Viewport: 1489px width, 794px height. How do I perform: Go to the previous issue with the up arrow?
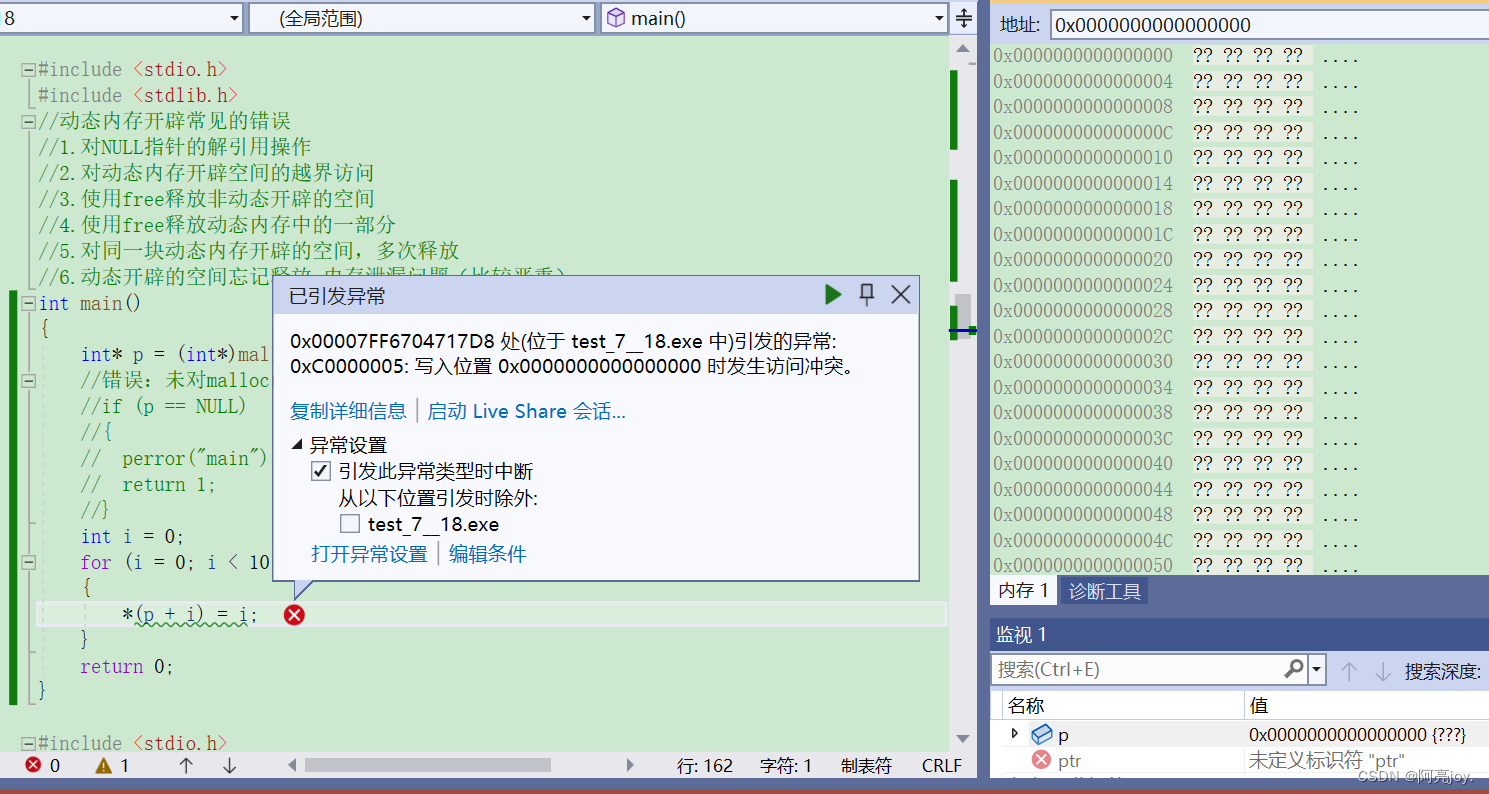[x=186, y=765]
